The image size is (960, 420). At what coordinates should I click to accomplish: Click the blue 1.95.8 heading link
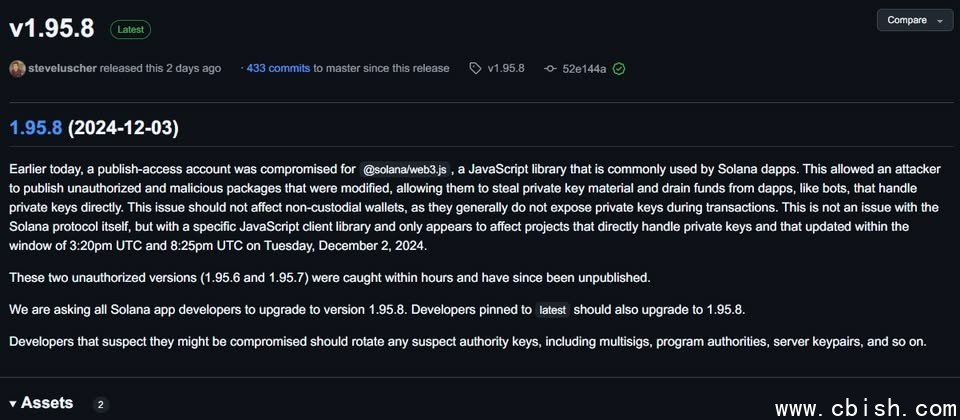tap(36, 128)
